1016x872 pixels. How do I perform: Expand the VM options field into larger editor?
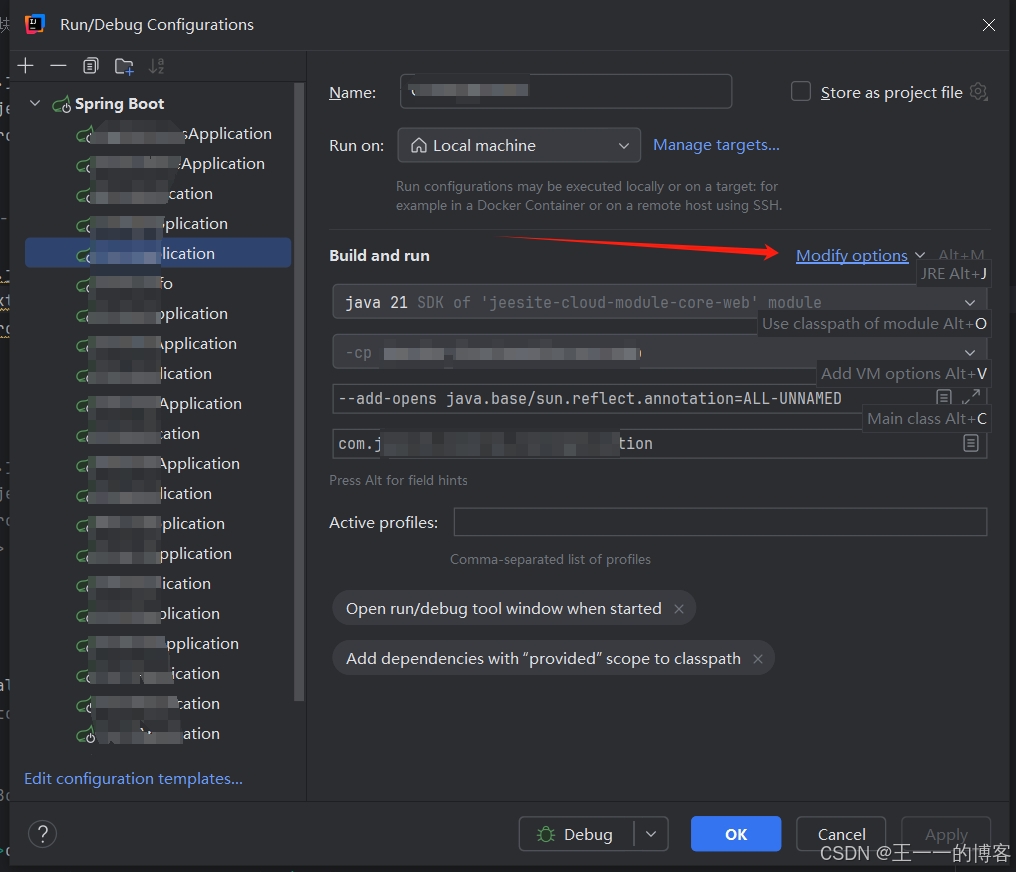point(969,397)
